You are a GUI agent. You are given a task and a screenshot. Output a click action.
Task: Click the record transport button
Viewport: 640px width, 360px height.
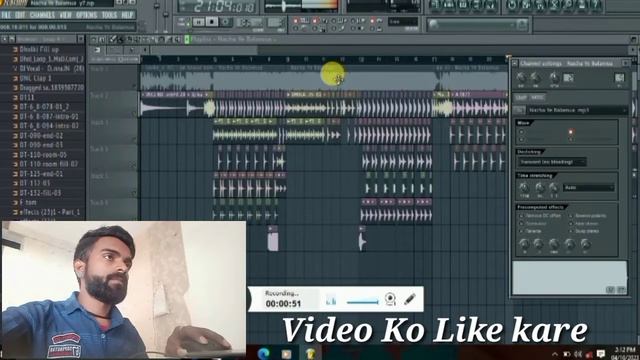tap(225, 22)
